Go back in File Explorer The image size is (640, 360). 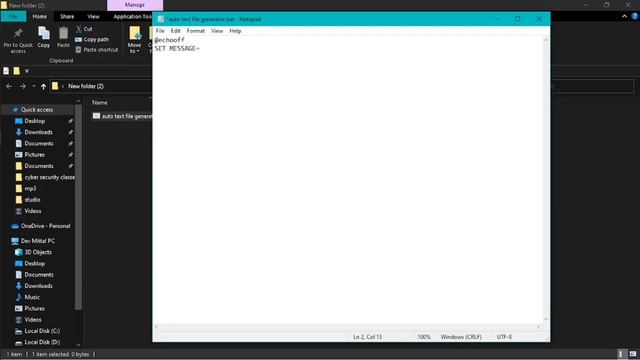pos(9,86)
